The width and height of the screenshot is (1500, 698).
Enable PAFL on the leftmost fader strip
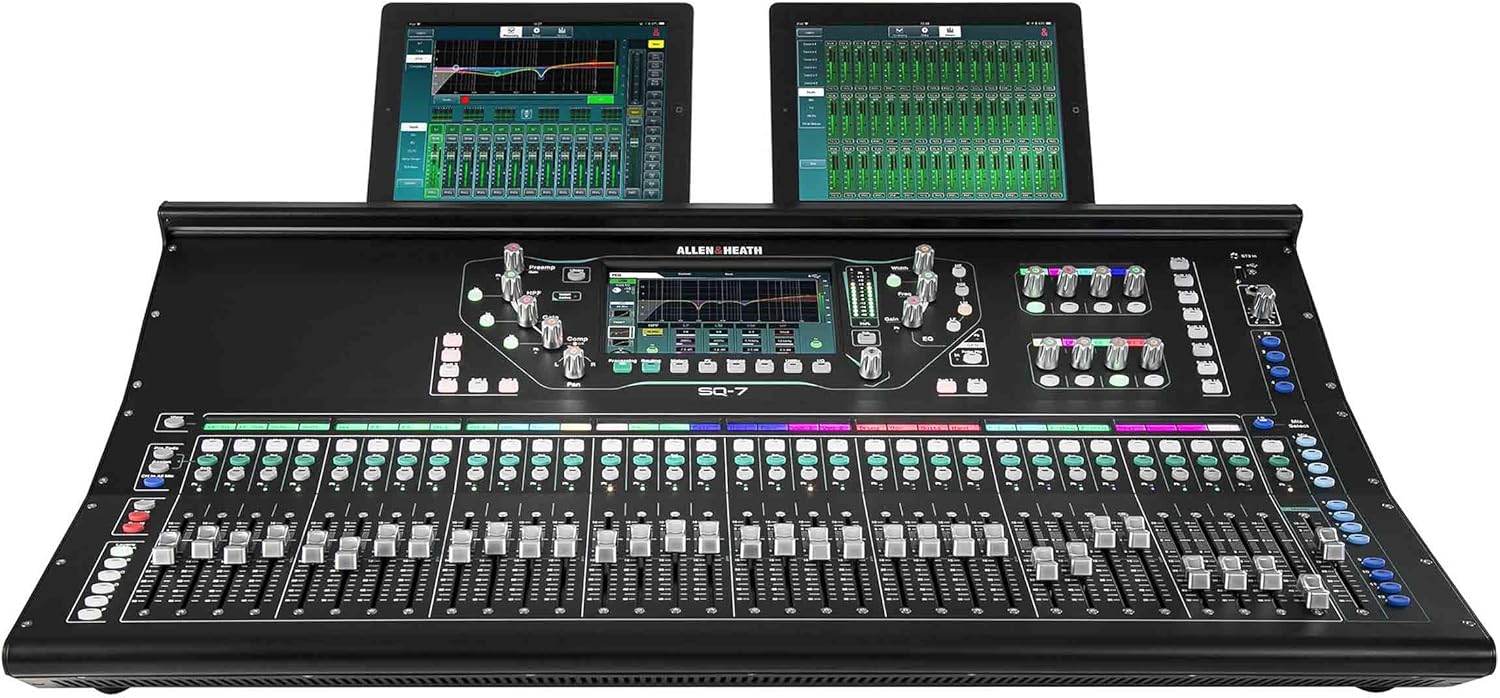[x=204, y=473]
